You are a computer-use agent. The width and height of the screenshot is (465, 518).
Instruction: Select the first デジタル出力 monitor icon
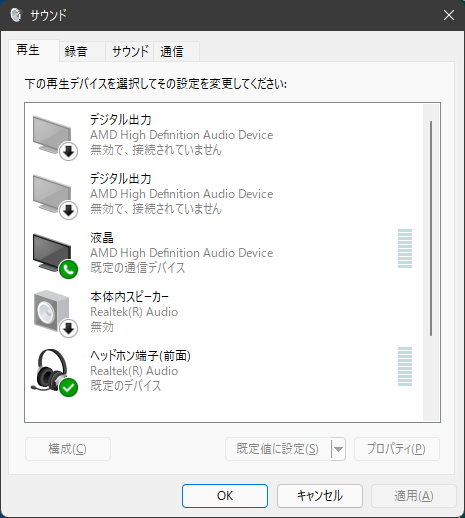tap(55, 137)
